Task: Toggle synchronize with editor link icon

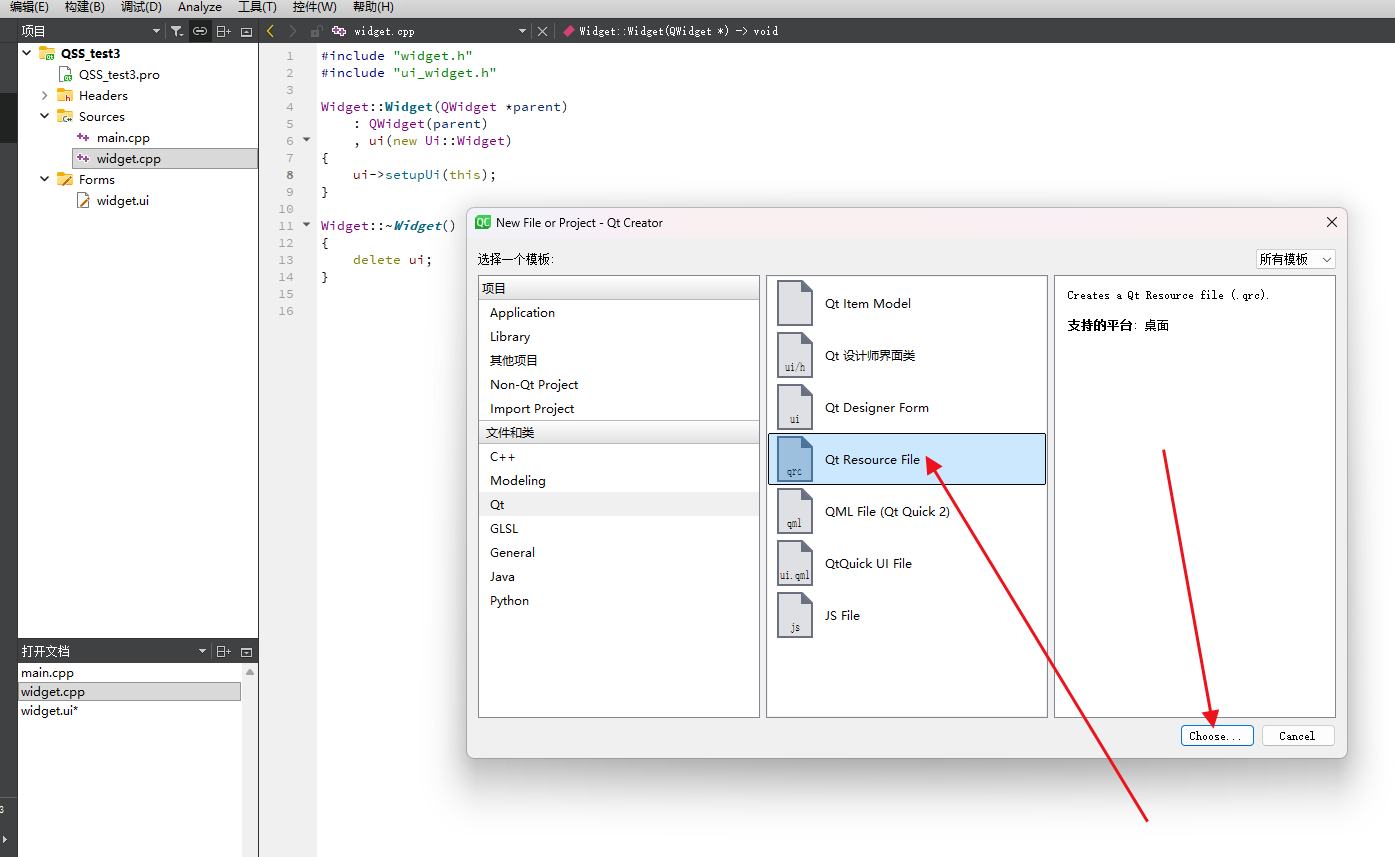Action: coord(200,31)
